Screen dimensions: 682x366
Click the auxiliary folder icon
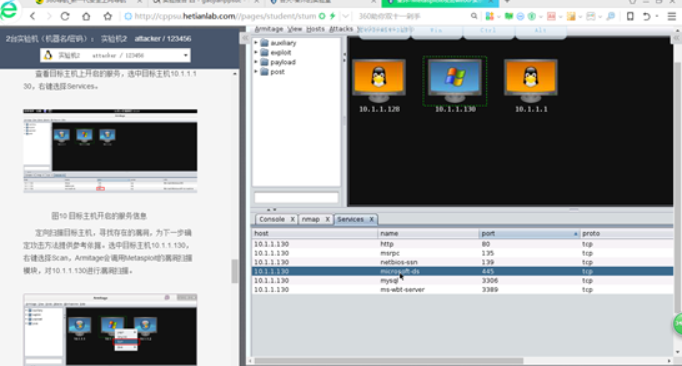(264, 43)
